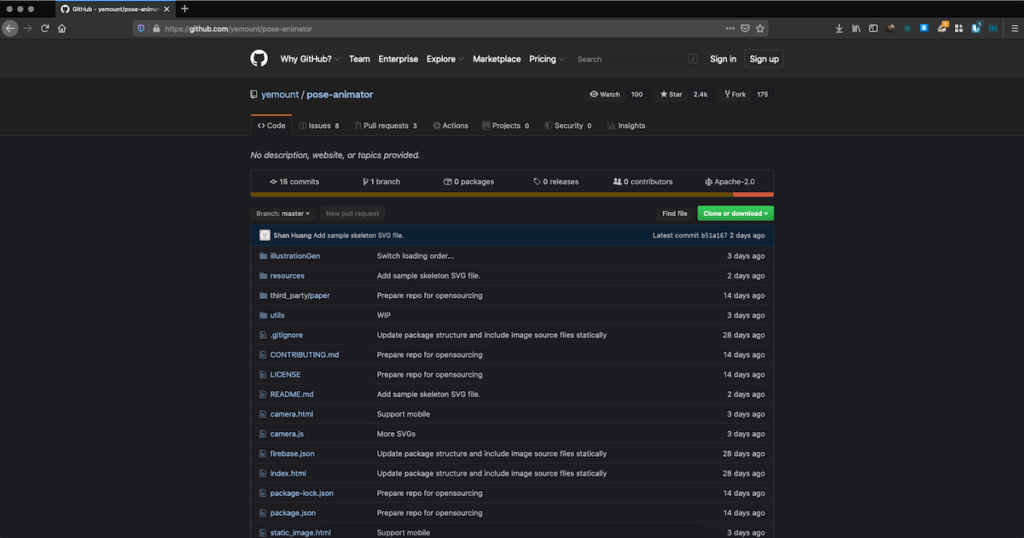The width and height of the screenshot is (1024, 538).
Task: Open the README.md file link
Action: pos(292,394)
